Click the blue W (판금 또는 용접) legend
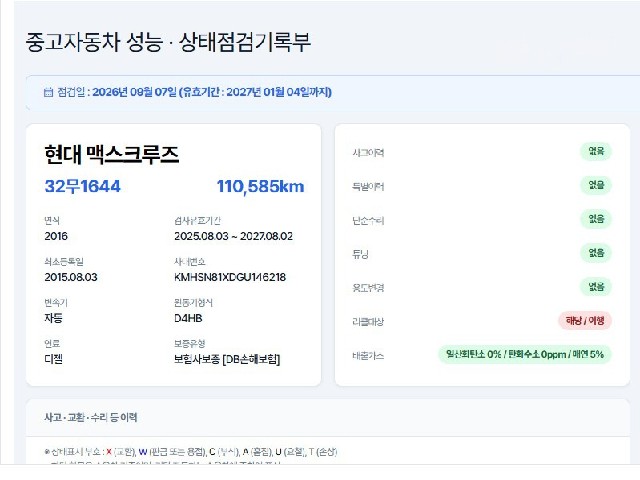The width and height of the screenshot is (640, 480). tap(172, 452)
